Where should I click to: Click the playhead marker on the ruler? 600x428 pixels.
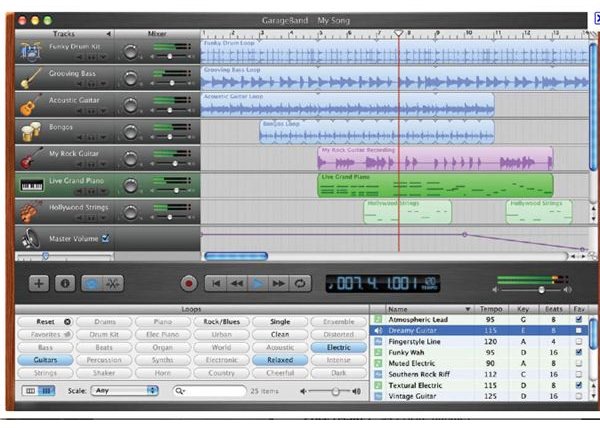coord(398,34)
